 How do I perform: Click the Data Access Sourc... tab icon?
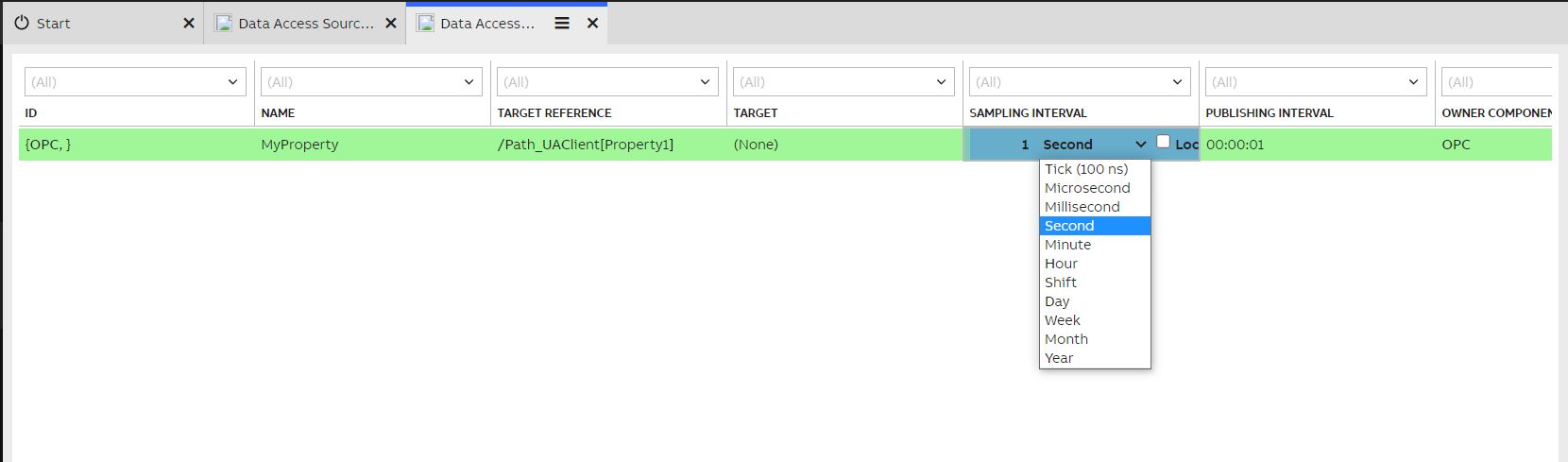point(224,24)
